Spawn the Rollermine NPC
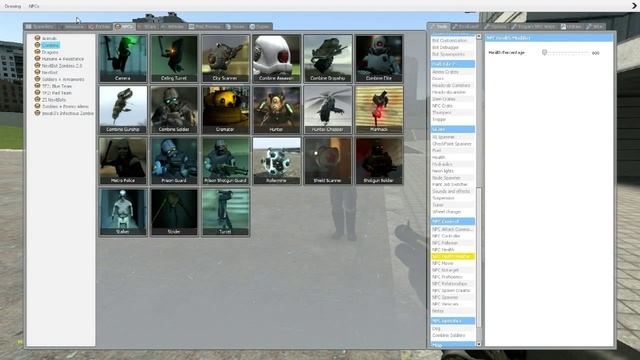This screenshot has height=360, width=640. [x=276, y=161]
